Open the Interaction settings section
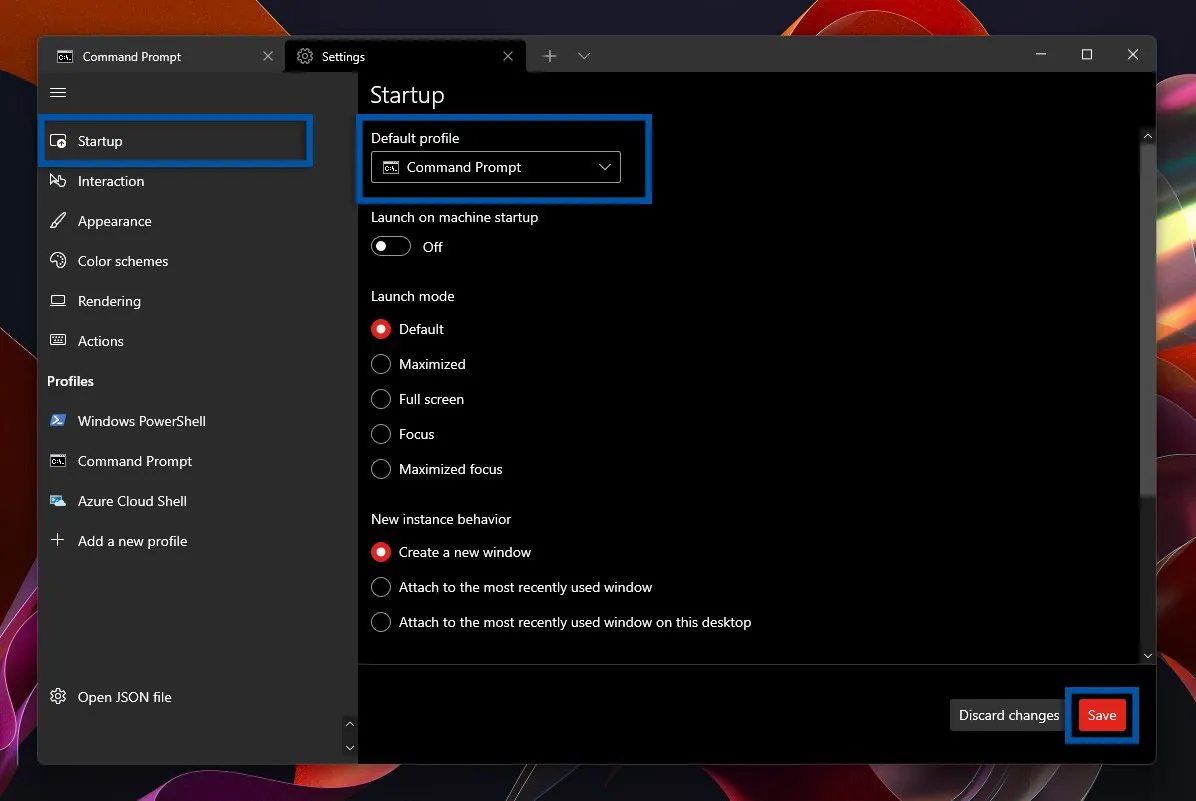1196x801 pixels. [110, 181]
